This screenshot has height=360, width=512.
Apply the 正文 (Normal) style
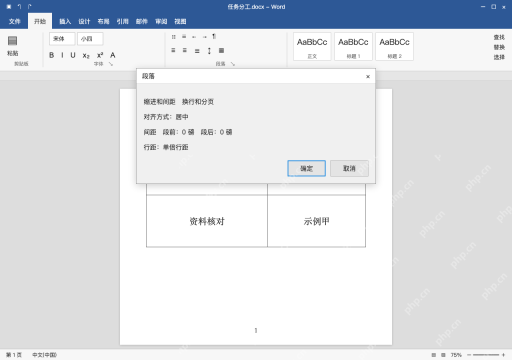coord(312,47)
